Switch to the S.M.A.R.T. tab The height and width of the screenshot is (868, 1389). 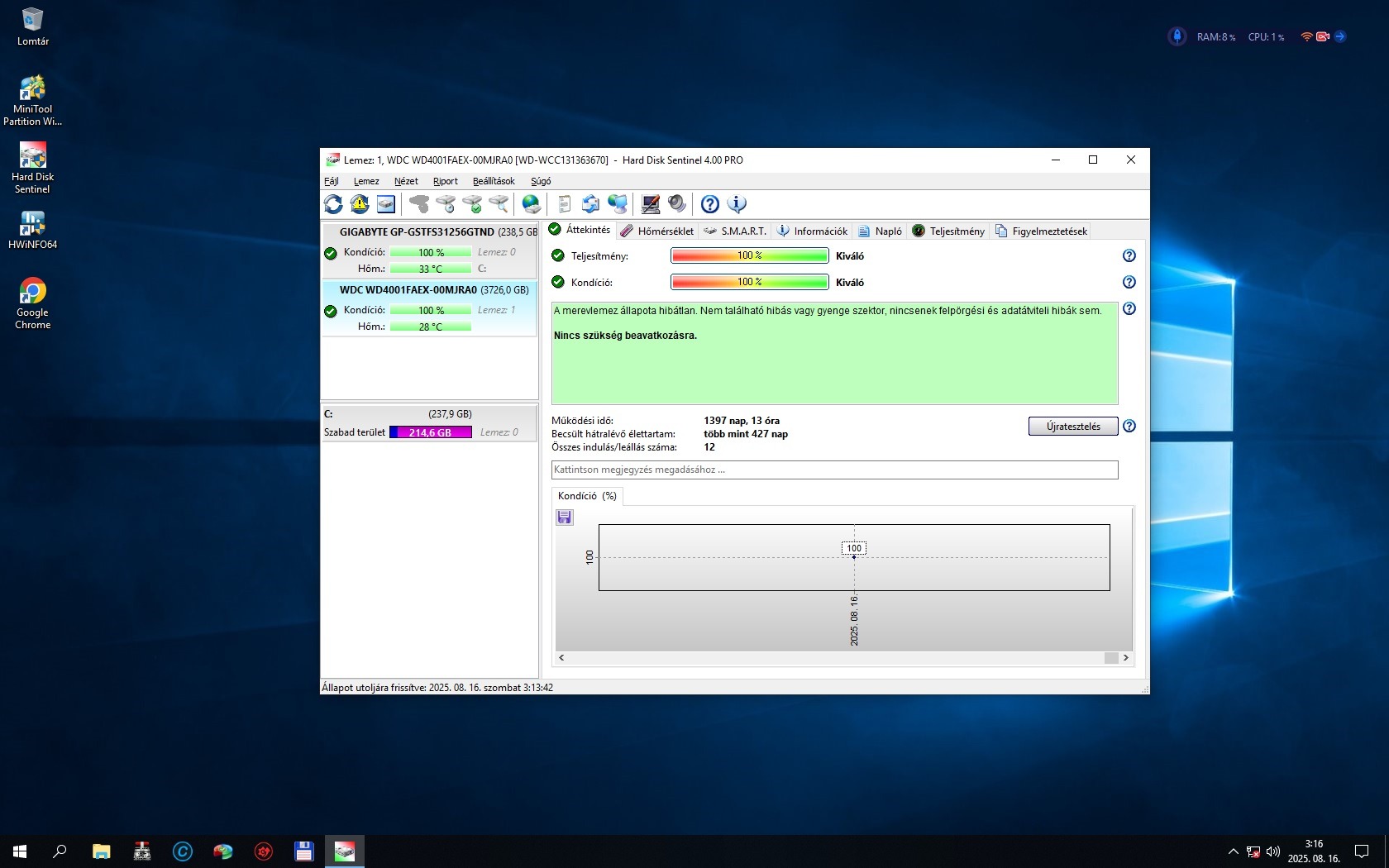pyautogui.click(x=735, y=231)
